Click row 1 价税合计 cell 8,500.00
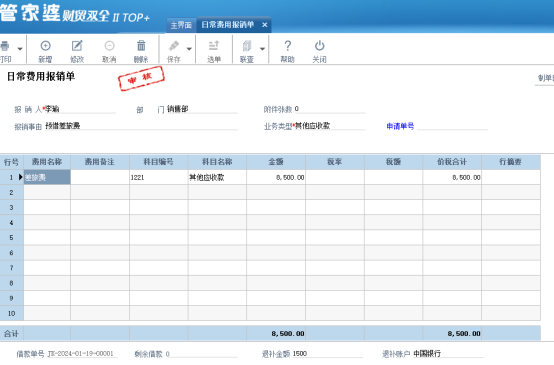The width and height of the screenshot is (554, 365). pyautogui.click(x=452, y=177)
